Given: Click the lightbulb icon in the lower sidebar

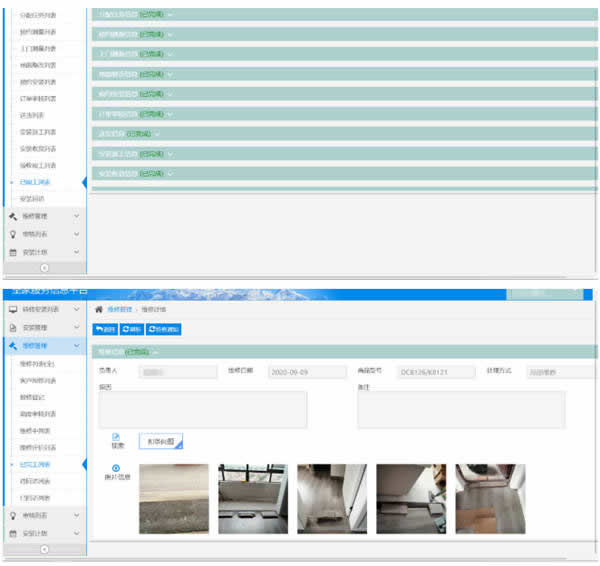Looking at the screenshot, I should click(x=13, y=515).
